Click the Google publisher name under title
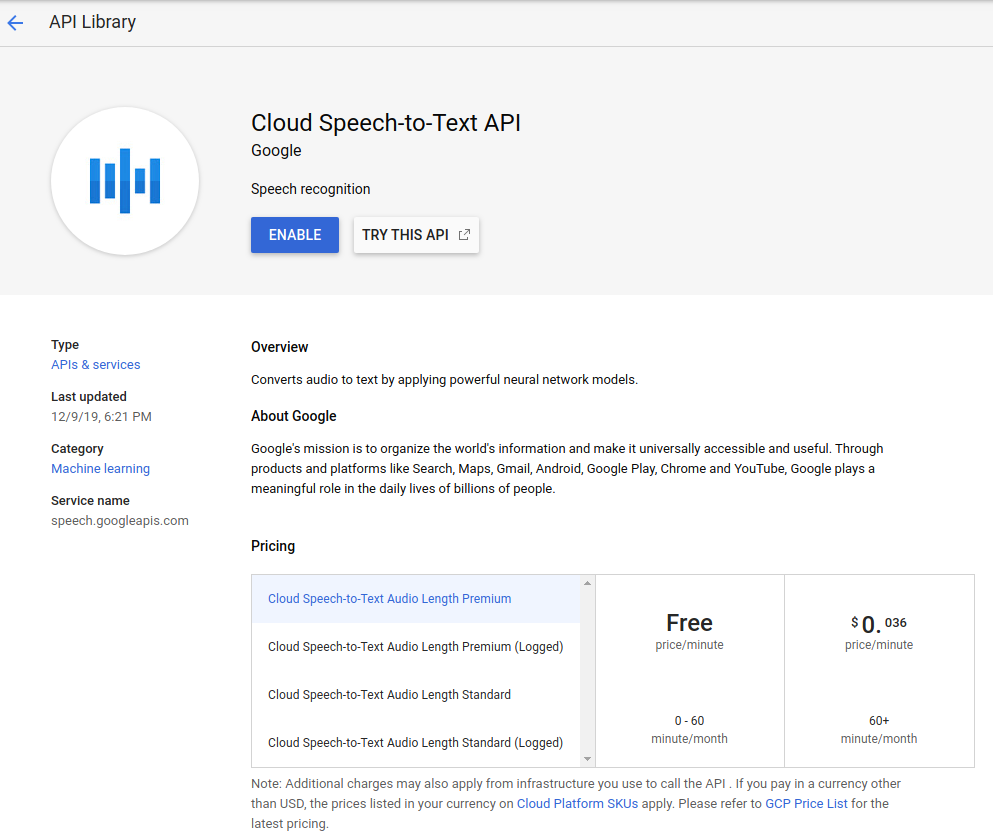 (x=276, y=151)
